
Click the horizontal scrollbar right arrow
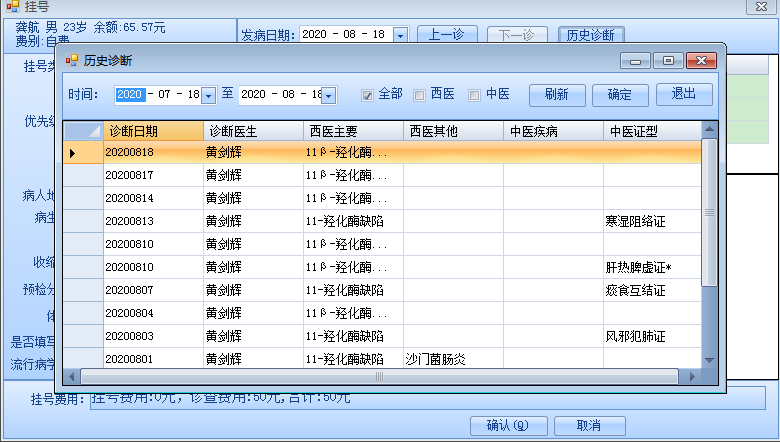(x=692, y=376)
